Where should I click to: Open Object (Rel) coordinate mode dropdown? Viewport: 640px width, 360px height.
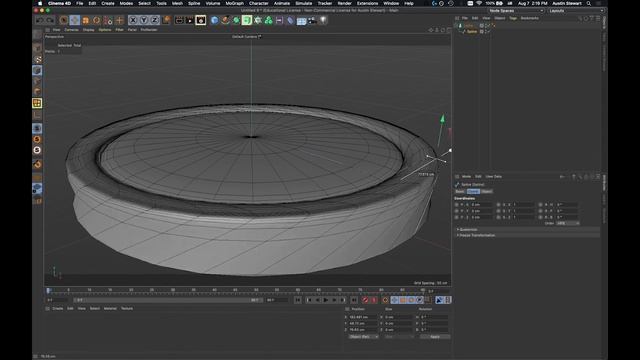point(364,337)
